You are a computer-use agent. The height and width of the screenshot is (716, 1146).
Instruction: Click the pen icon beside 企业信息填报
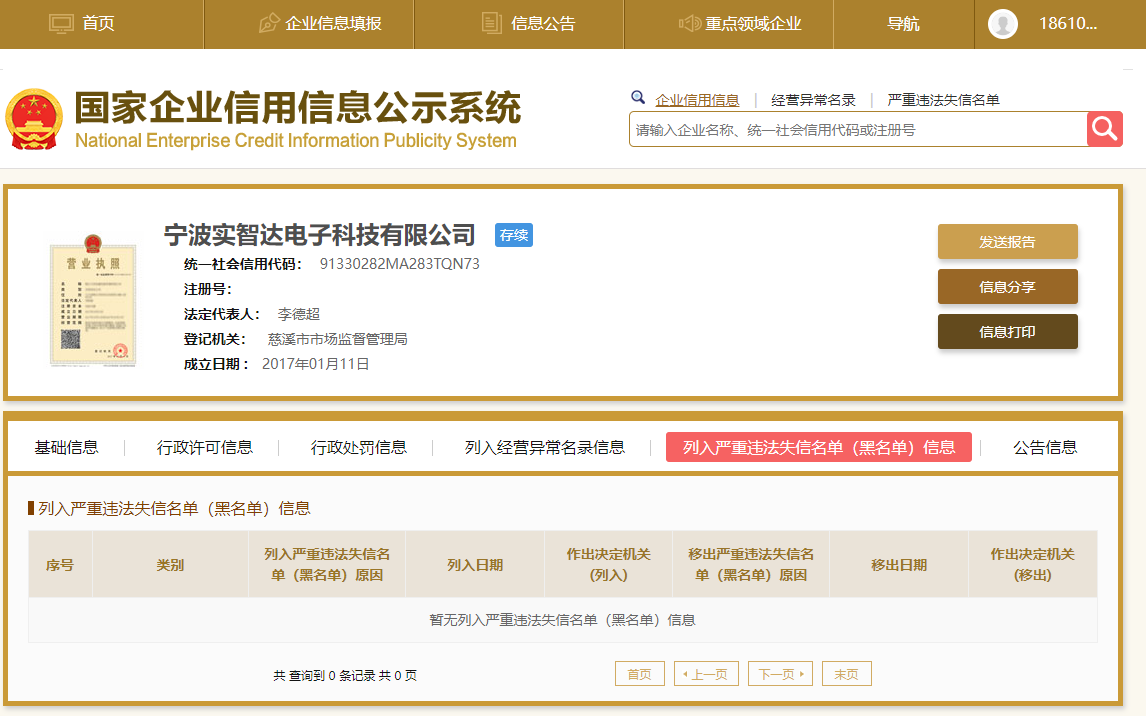pos(269,23)
